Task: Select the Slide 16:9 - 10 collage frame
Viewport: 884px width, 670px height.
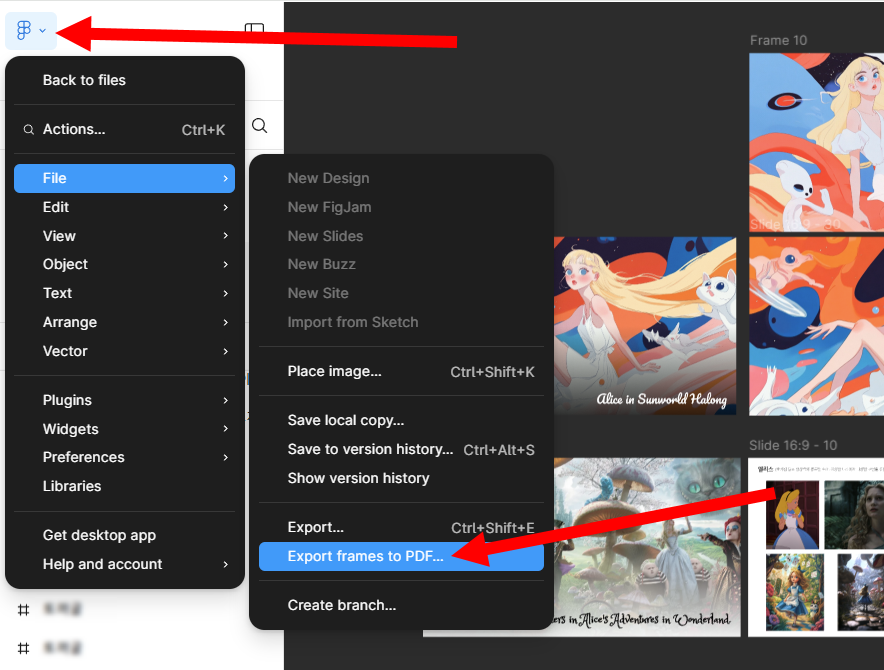Action: (816, 547)
